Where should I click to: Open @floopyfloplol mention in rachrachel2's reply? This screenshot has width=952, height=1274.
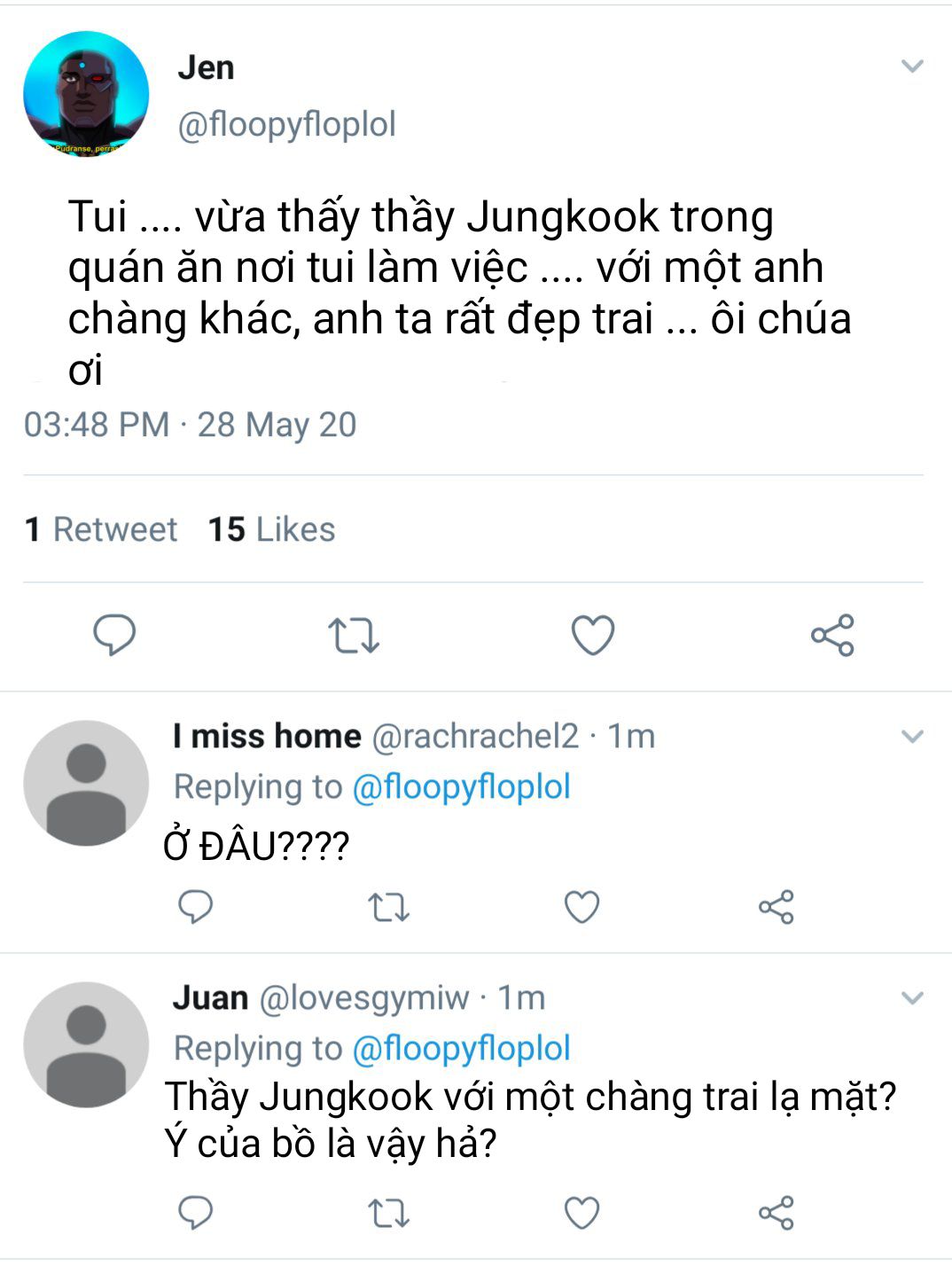tap(461, 786)
